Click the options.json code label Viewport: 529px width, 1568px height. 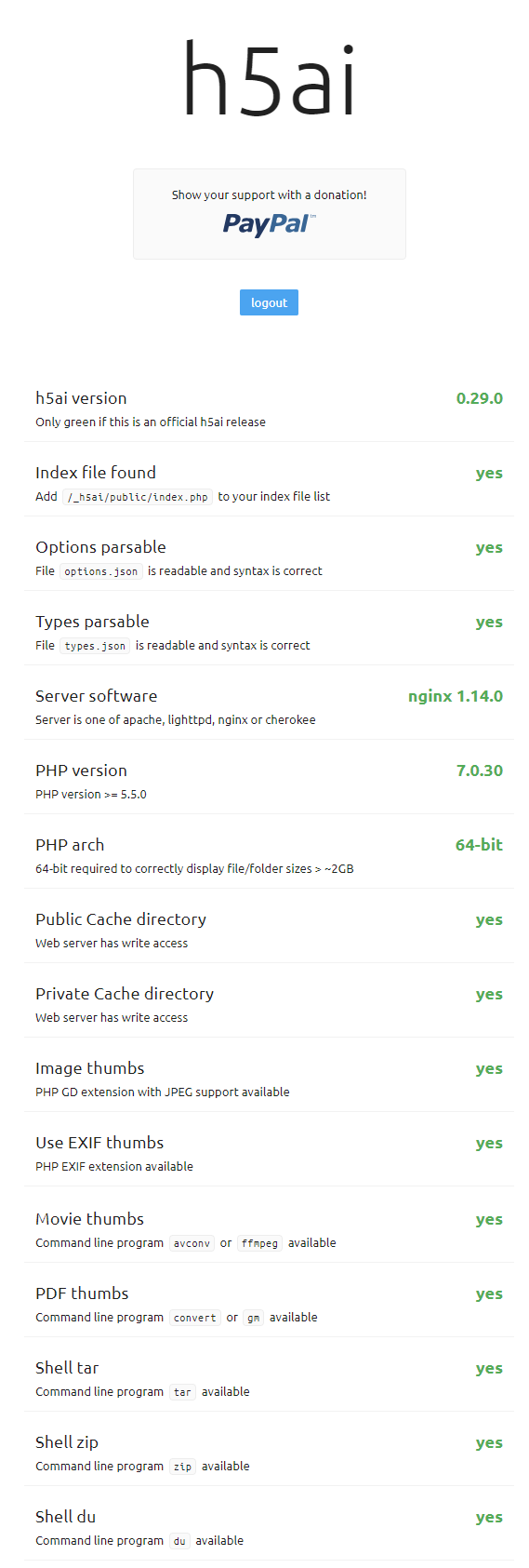[101, 571]
